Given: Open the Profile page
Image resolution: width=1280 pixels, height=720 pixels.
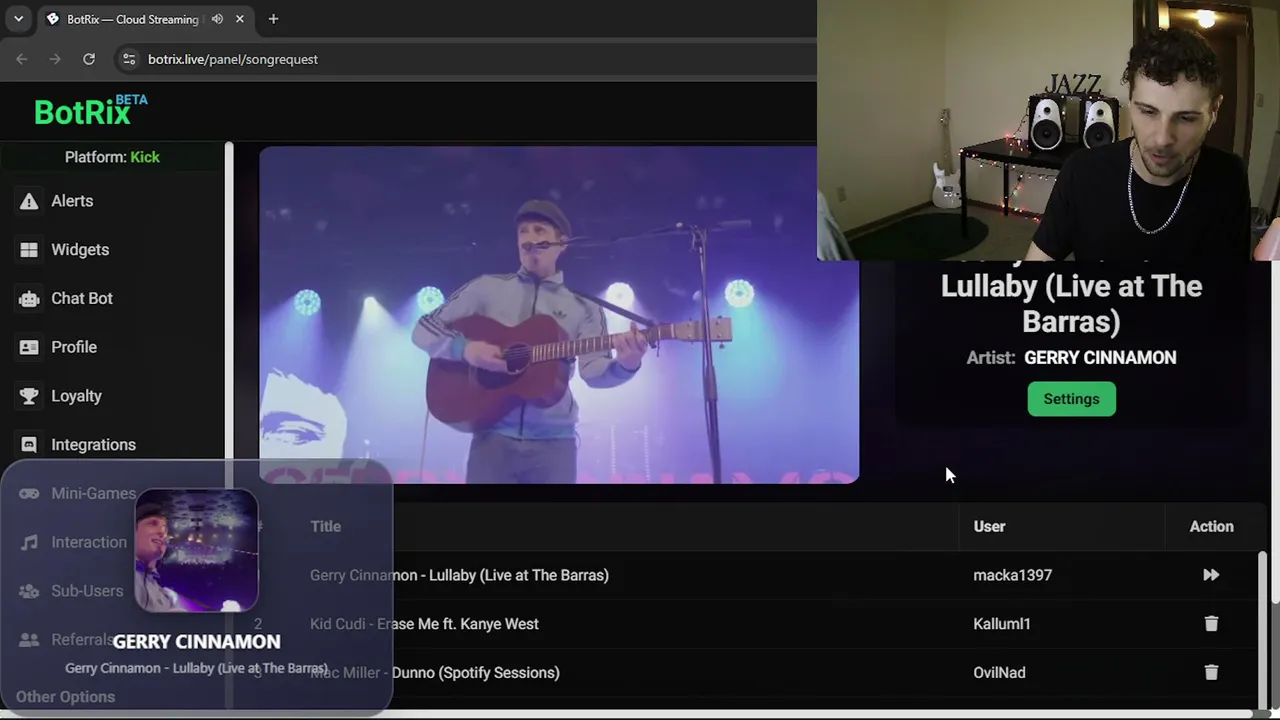Looking at the screenshot, I should 74,347.
